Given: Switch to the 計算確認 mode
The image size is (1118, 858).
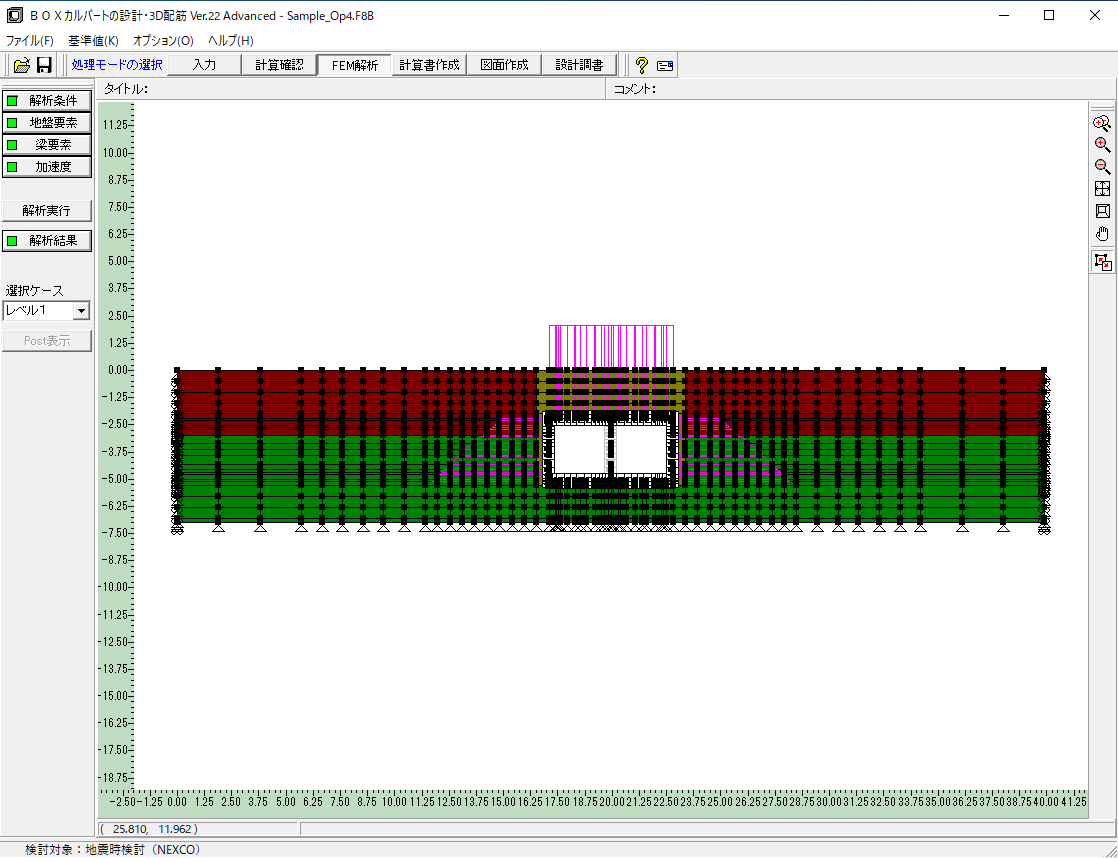Looking at the screenshot, I should pos(280,65).
